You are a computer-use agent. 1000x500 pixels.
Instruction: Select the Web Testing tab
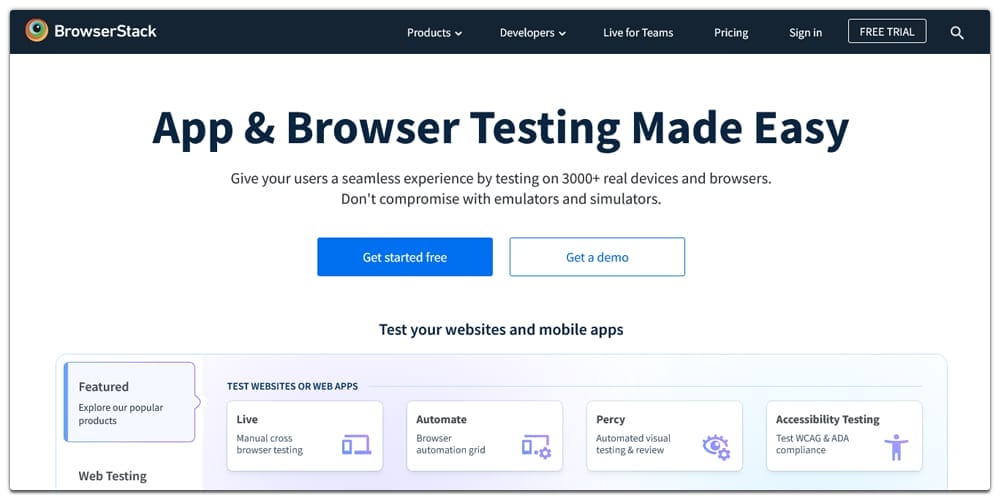coord(112,476)
